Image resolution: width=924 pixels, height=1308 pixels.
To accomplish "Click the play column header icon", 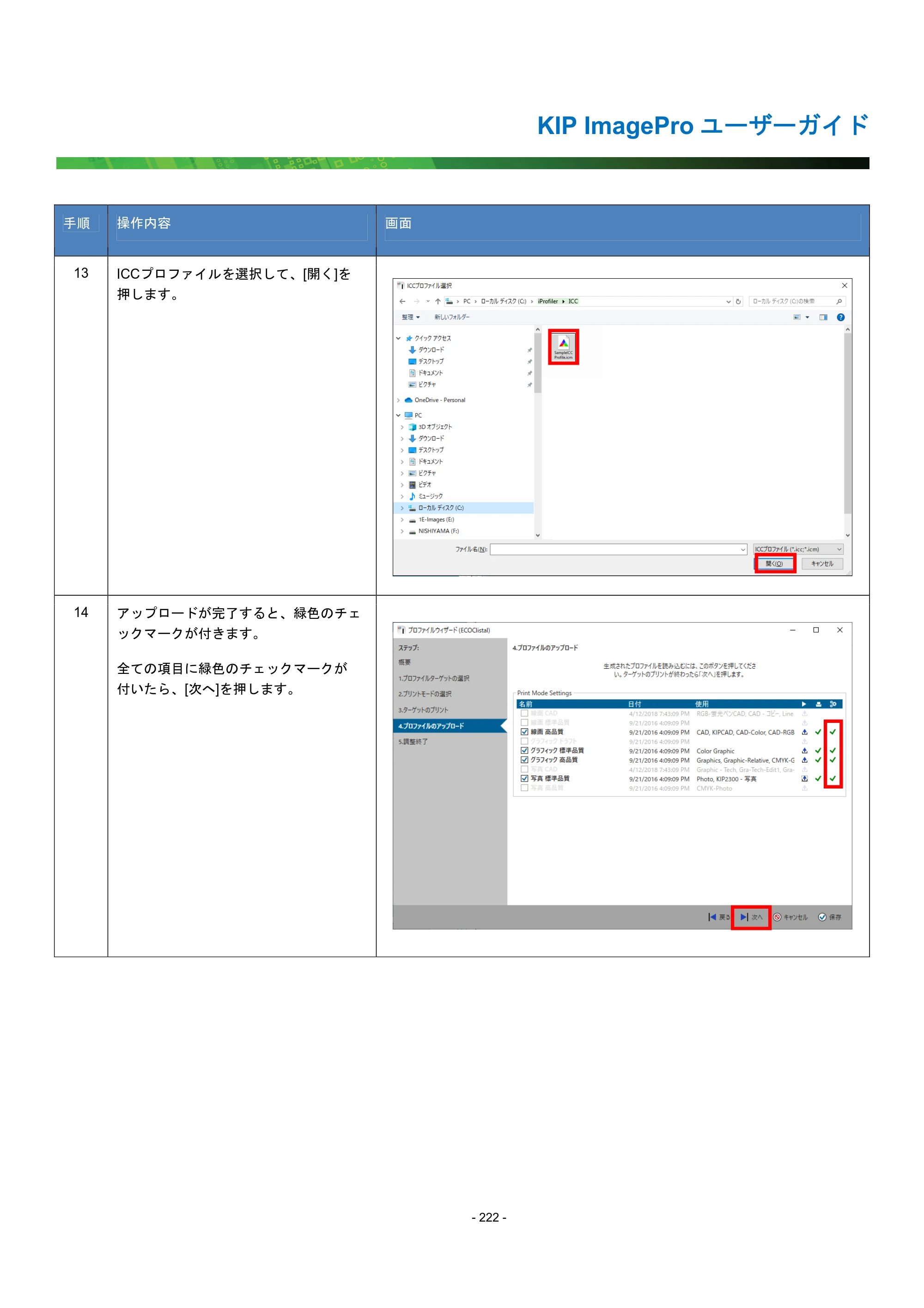I will point(804,704).
